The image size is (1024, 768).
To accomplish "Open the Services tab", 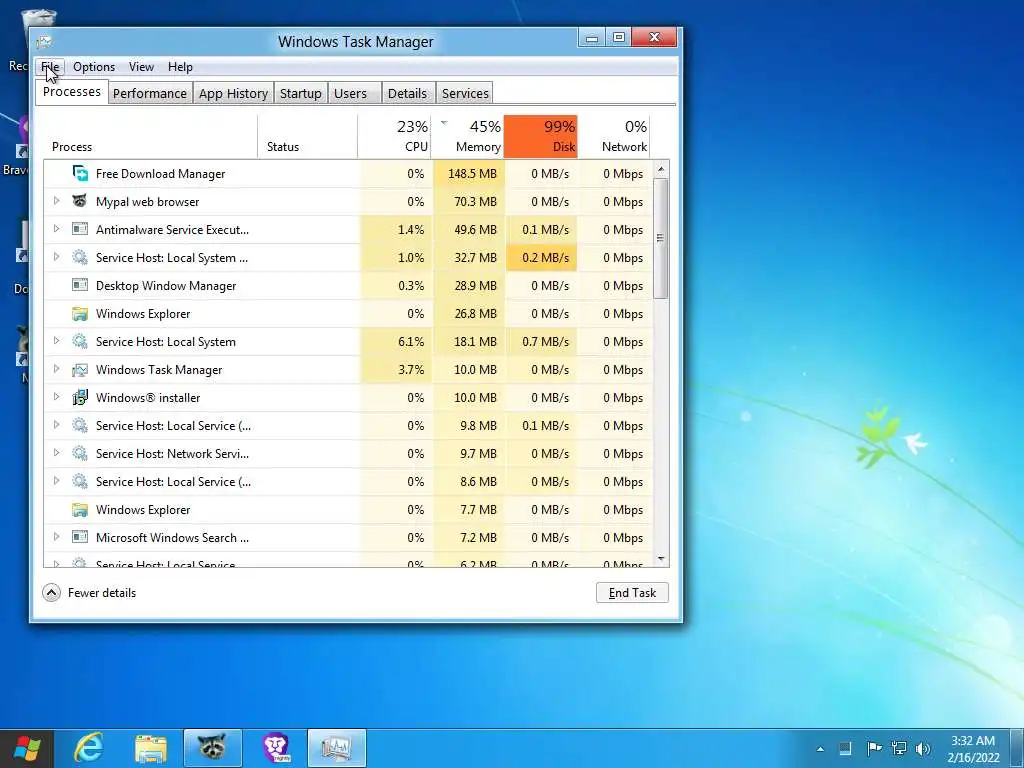I will point(465,93).
